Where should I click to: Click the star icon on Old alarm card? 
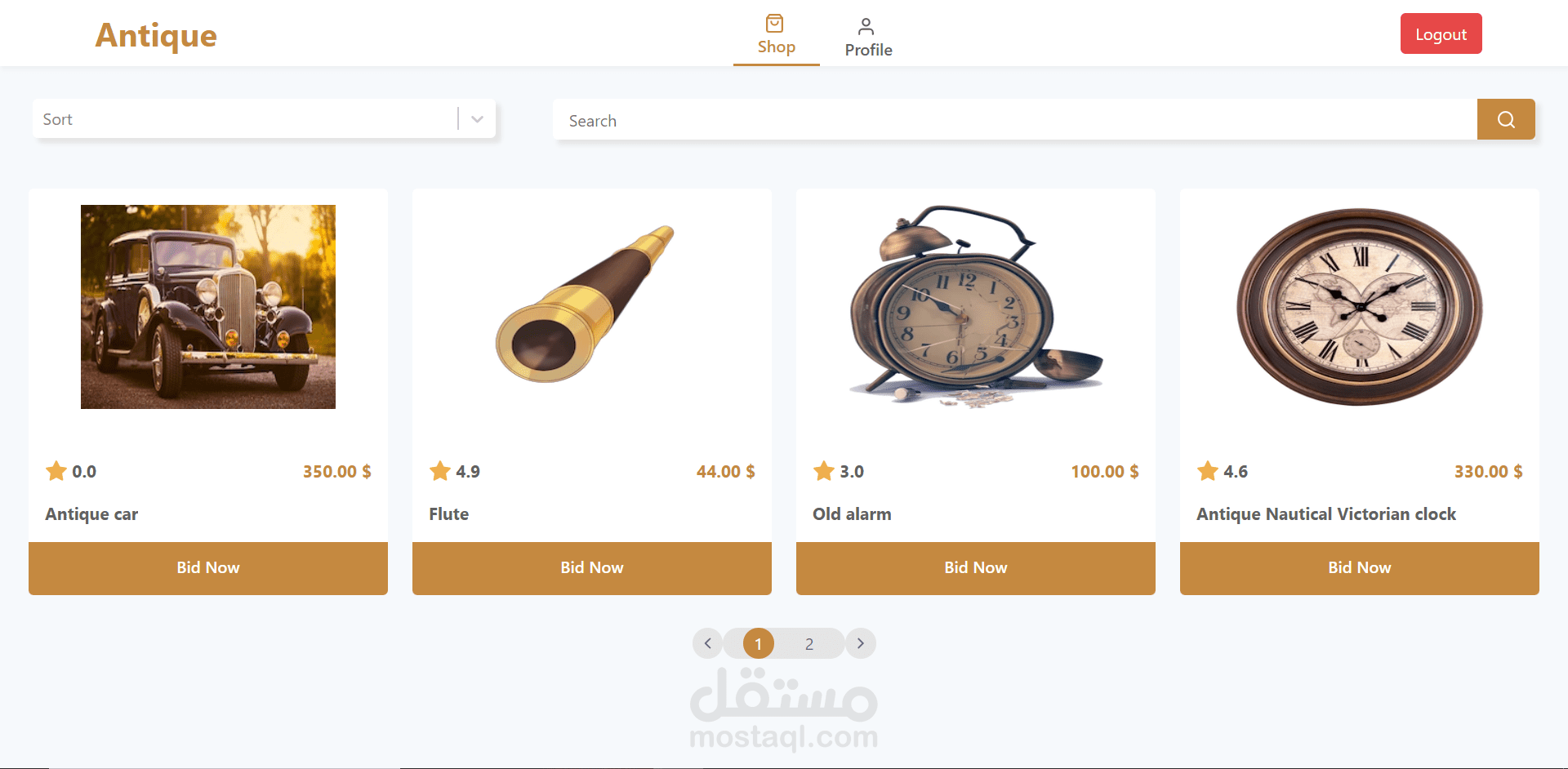824,471
